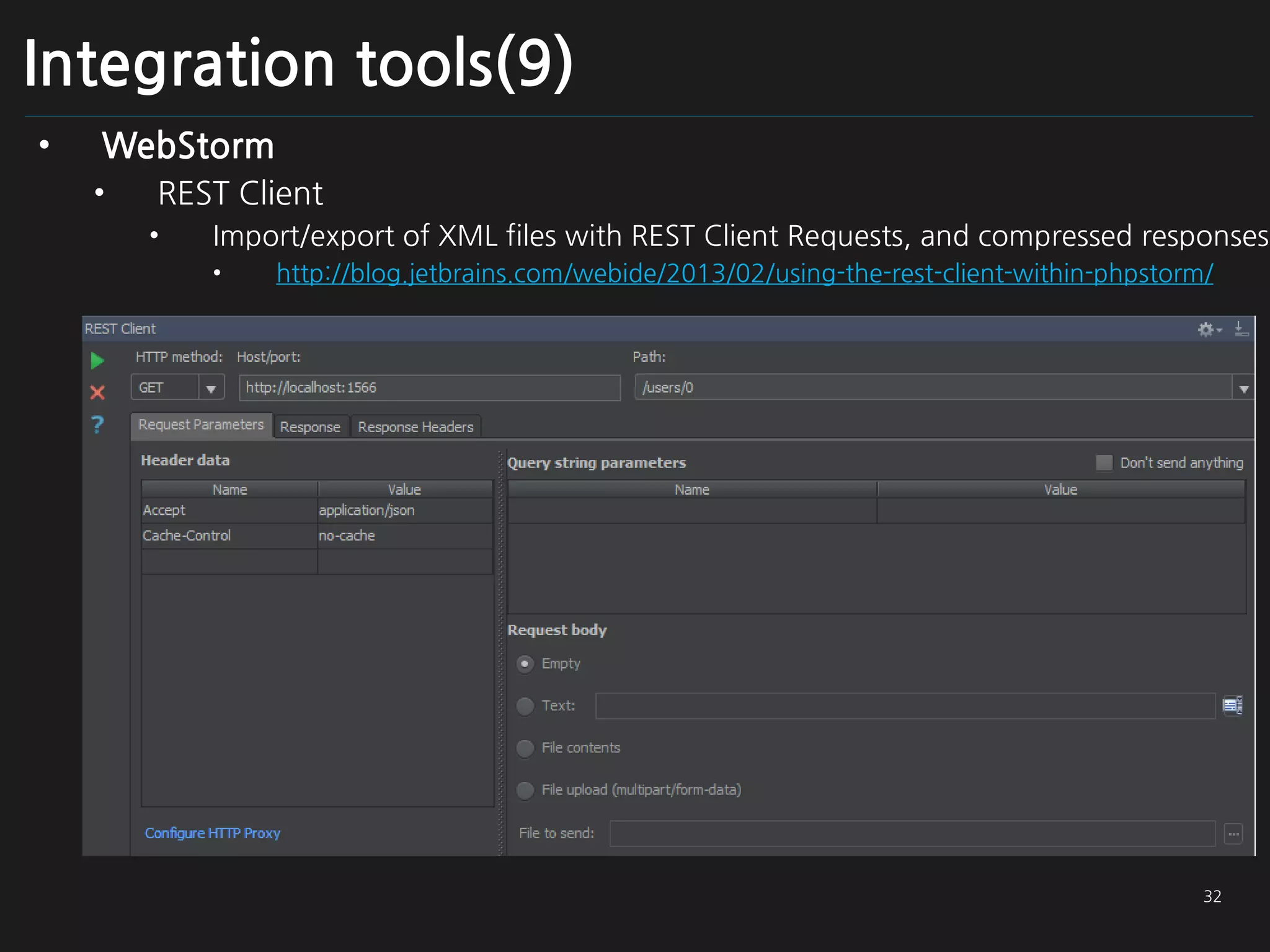Expand the Path history dropdown arrow
1270x952 pixels.
(x=1243, y=389)
